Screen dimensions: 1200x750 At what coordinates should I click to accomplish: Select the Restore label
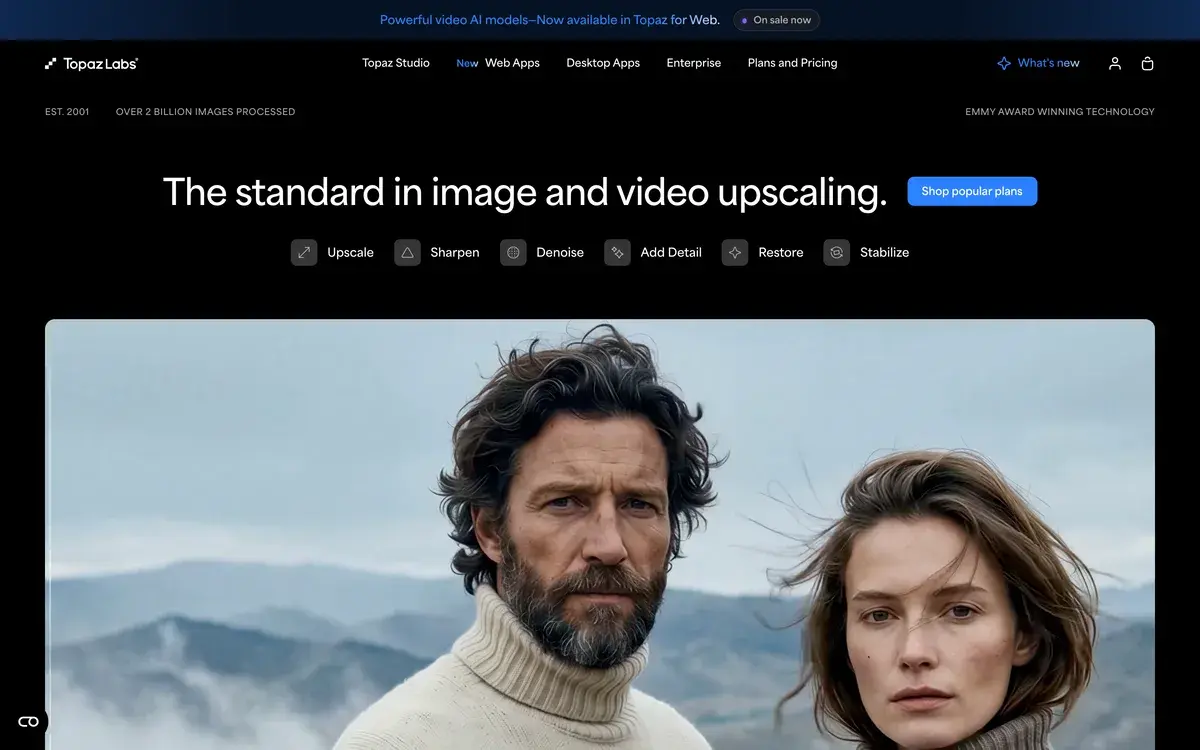(x=781, y=253)
